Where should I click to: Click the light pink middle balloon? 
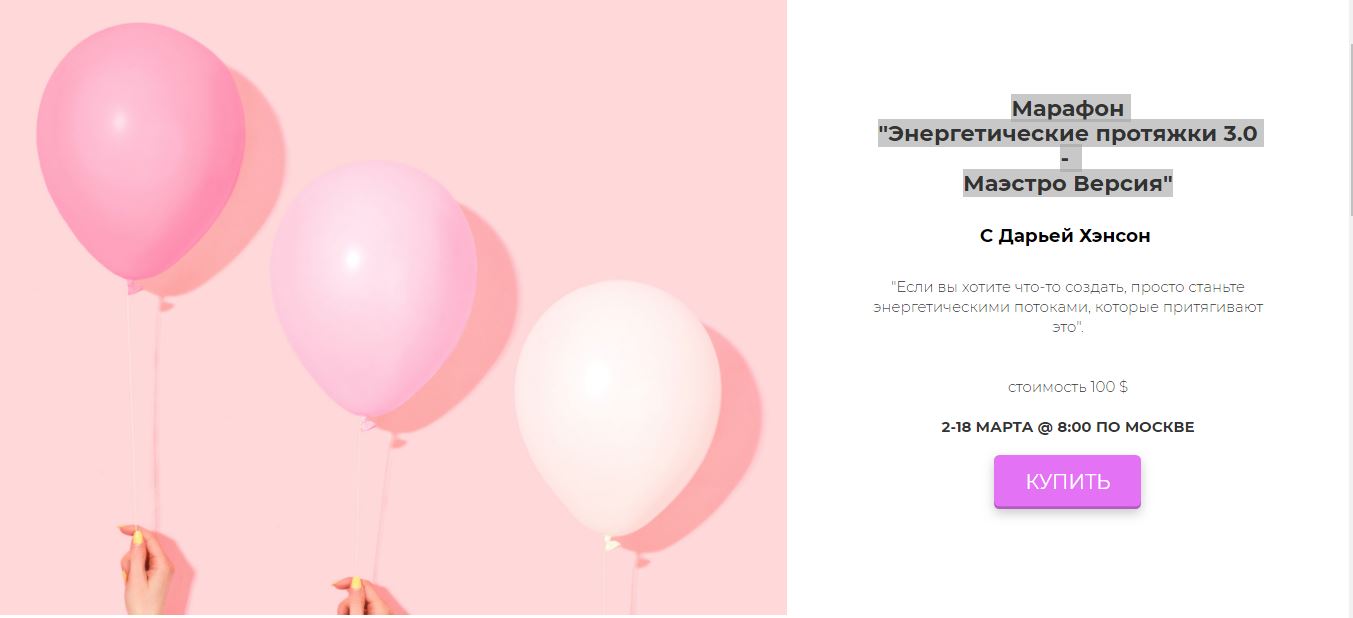(x=373, y=288)
